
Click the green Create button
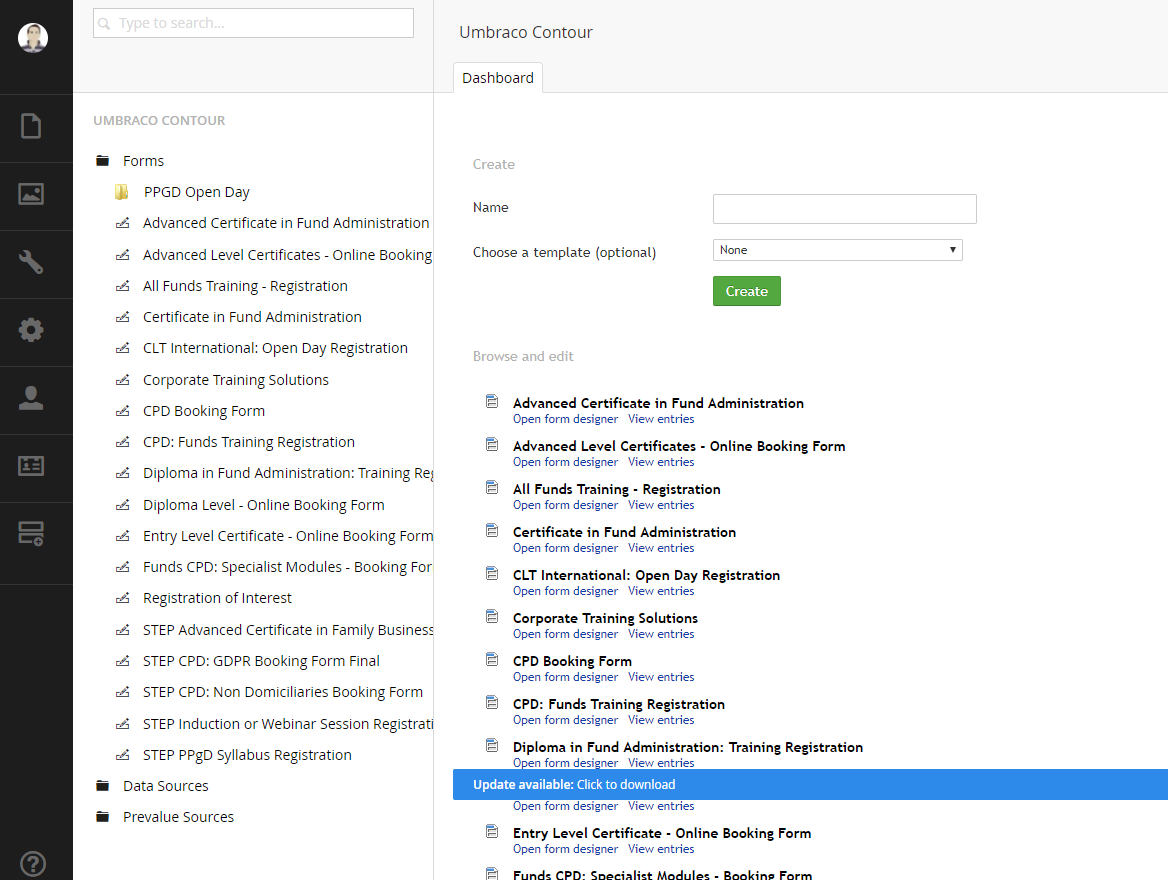point(746,291)
